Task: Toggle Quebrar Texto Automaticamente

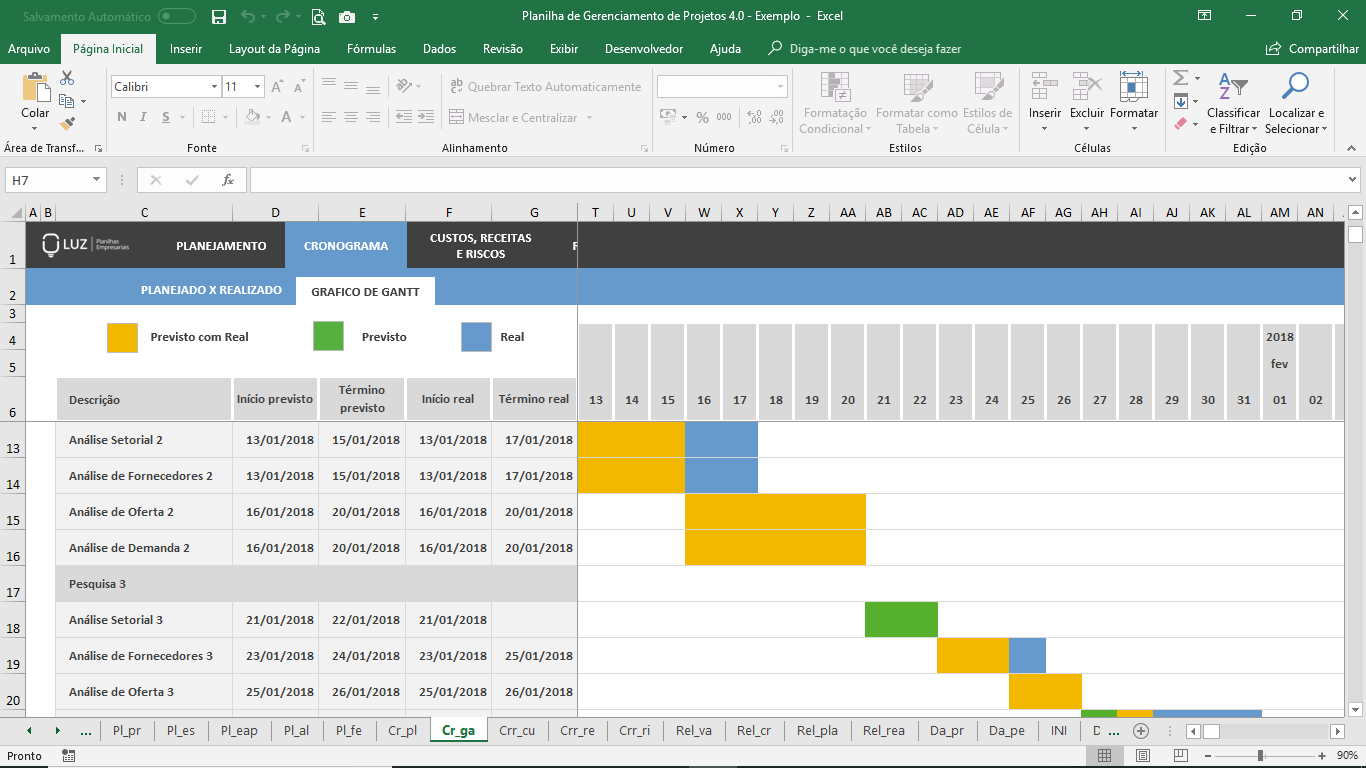Action: (546, 87)
